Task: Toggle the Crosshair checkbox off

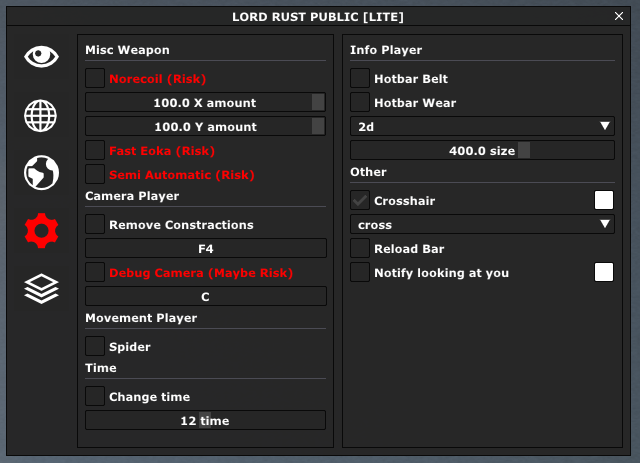Action: point(360,200)
